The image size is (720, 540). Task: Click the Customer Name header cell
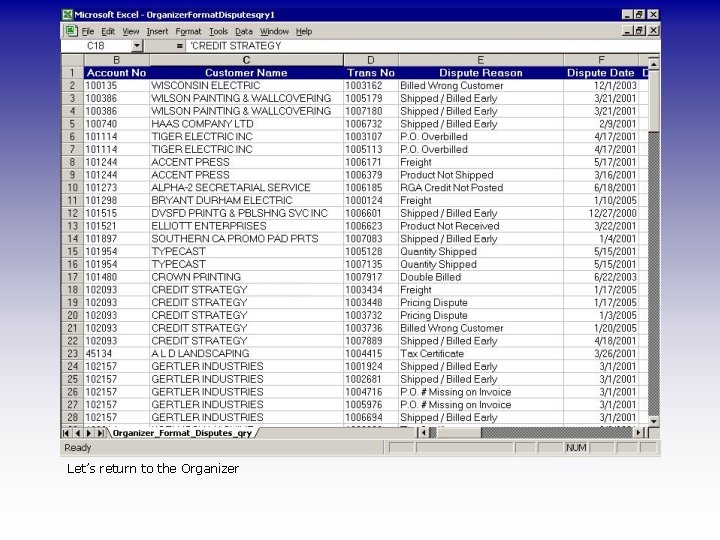(246, 73)
